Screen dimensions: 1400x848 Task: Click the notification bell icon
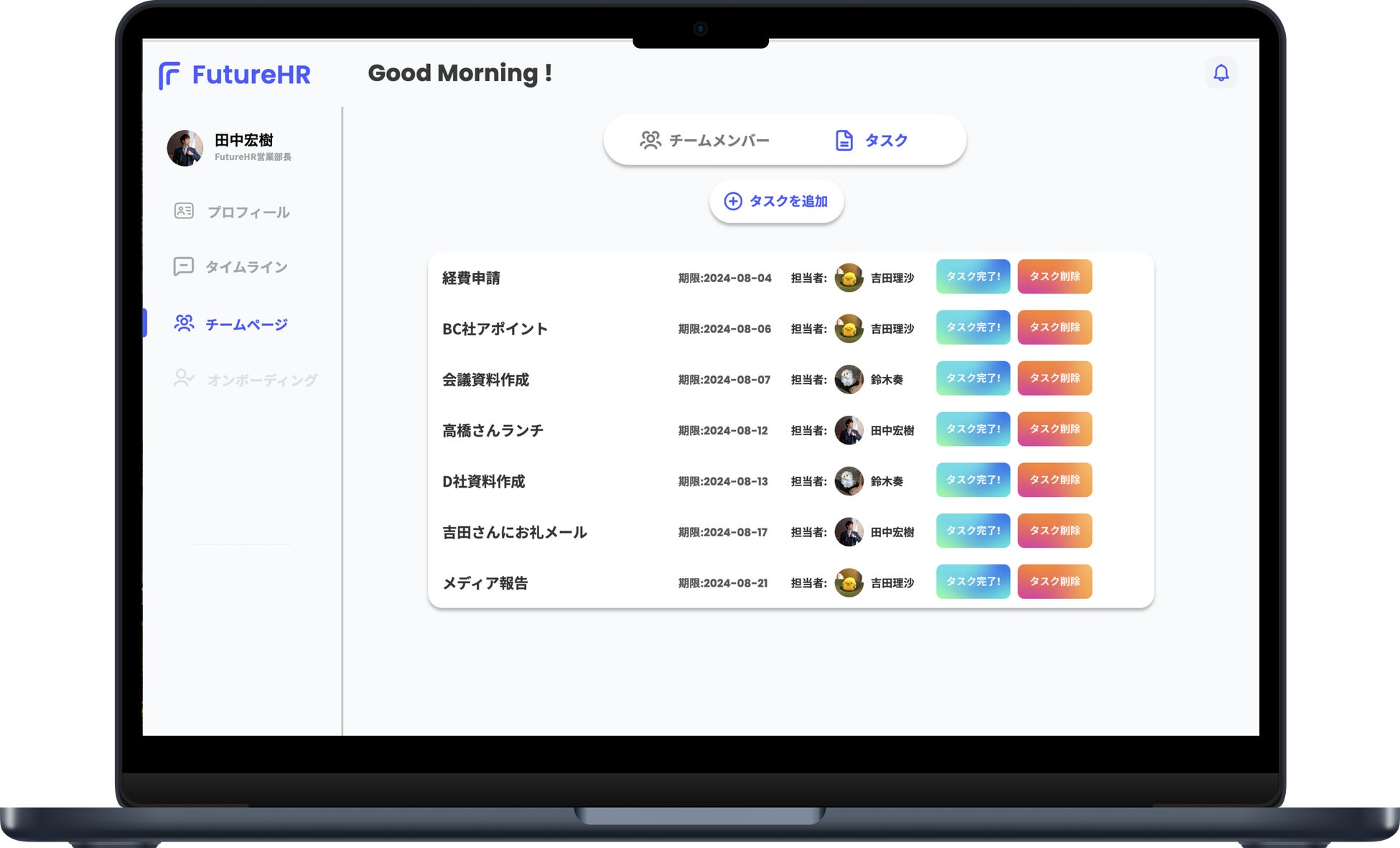tap(1221, 73)
